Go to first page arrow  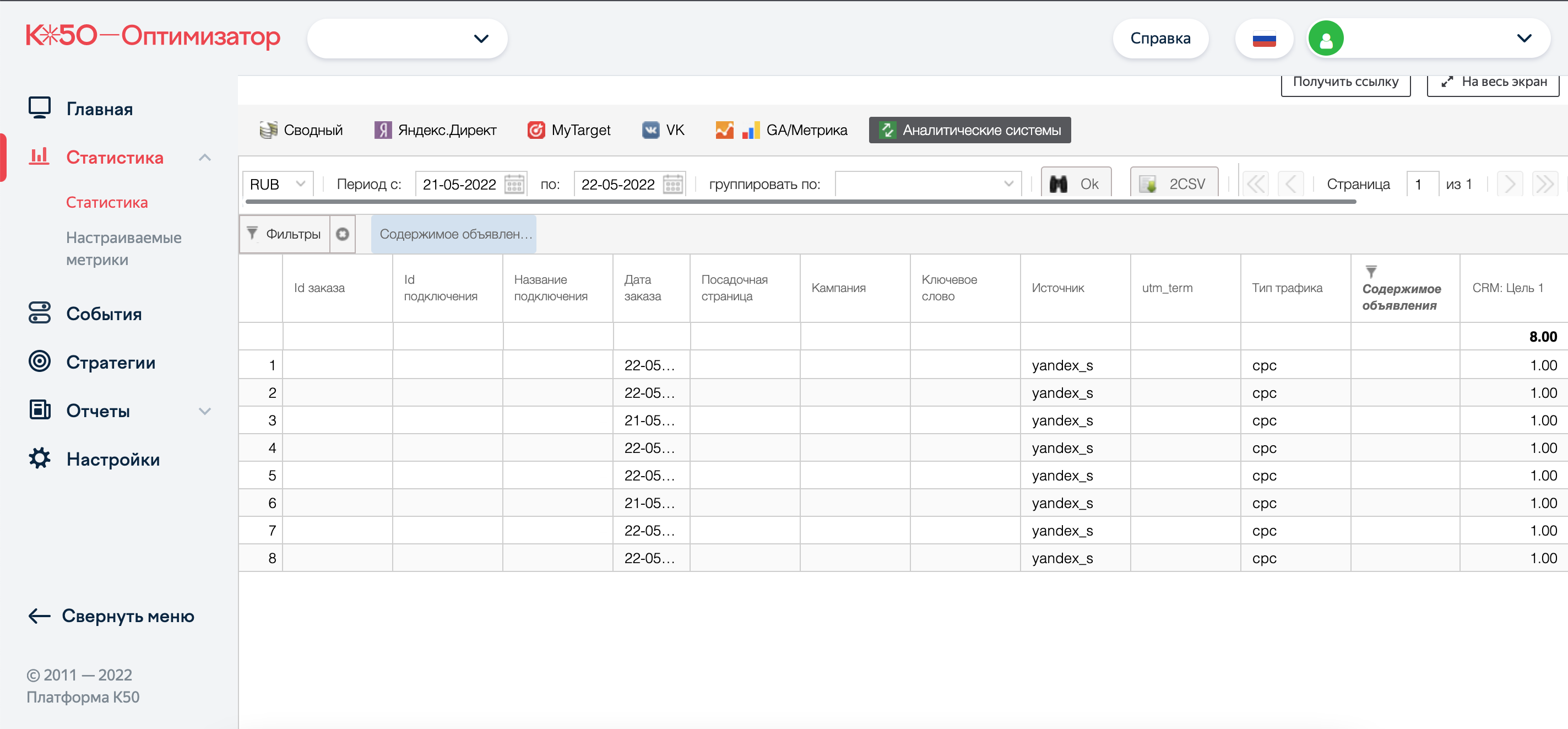coord(1256,184)
